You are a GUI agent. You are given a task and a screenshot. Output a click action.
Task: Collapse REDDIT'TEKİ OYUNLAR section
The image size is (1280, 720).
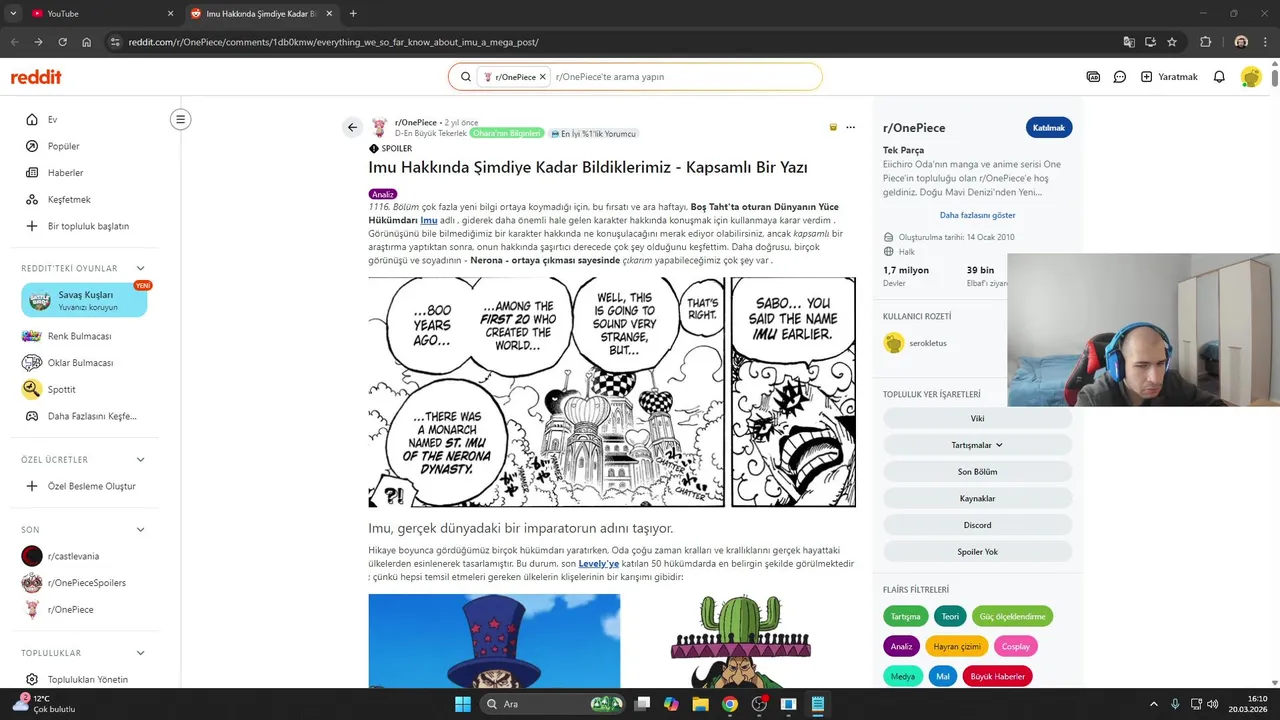140,268
